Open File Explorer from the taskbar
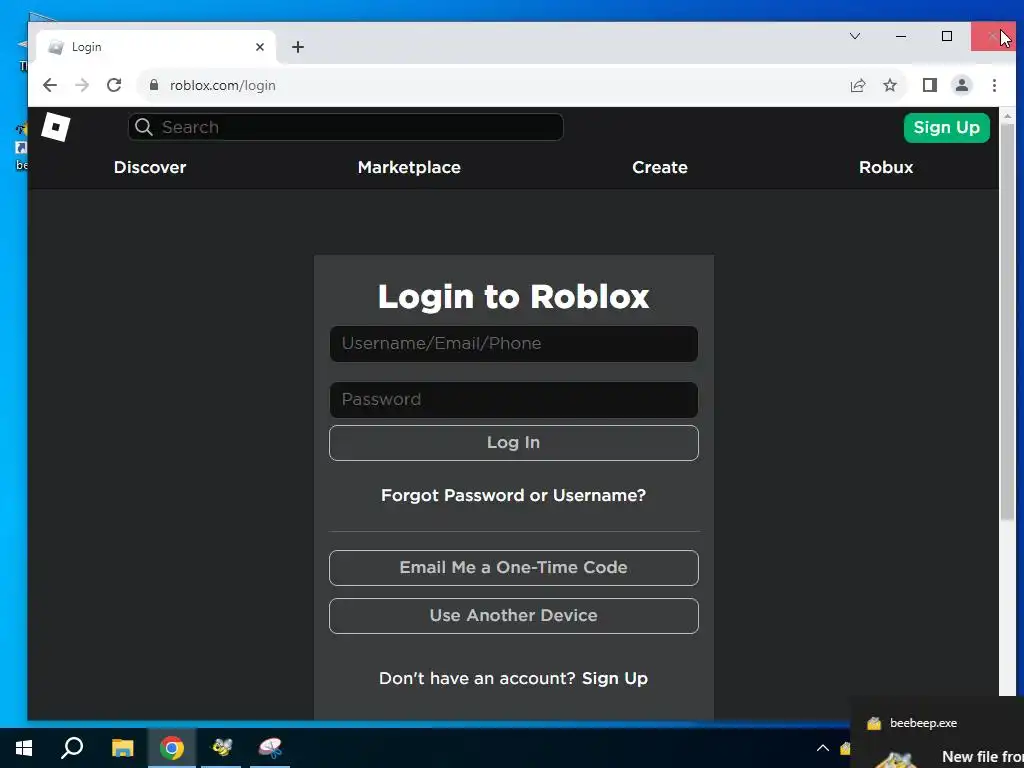The width and height of the screenshot is (1024, 768). tap(122, 748)
